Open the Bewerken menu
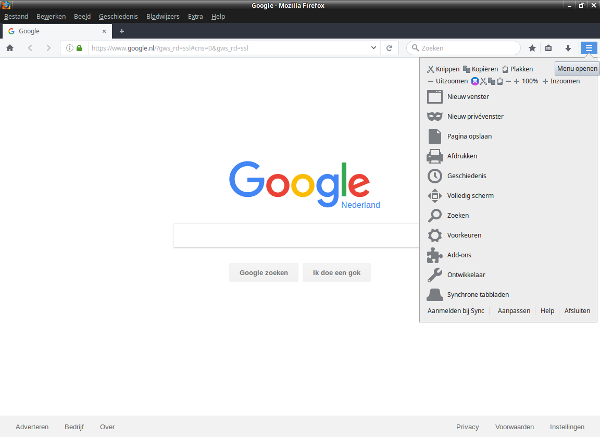 click(51, 16)
